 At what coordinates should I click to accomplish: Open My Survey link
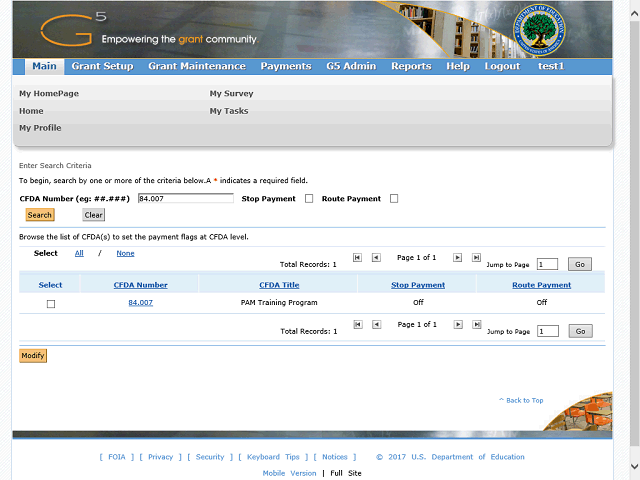pos(231,93)
